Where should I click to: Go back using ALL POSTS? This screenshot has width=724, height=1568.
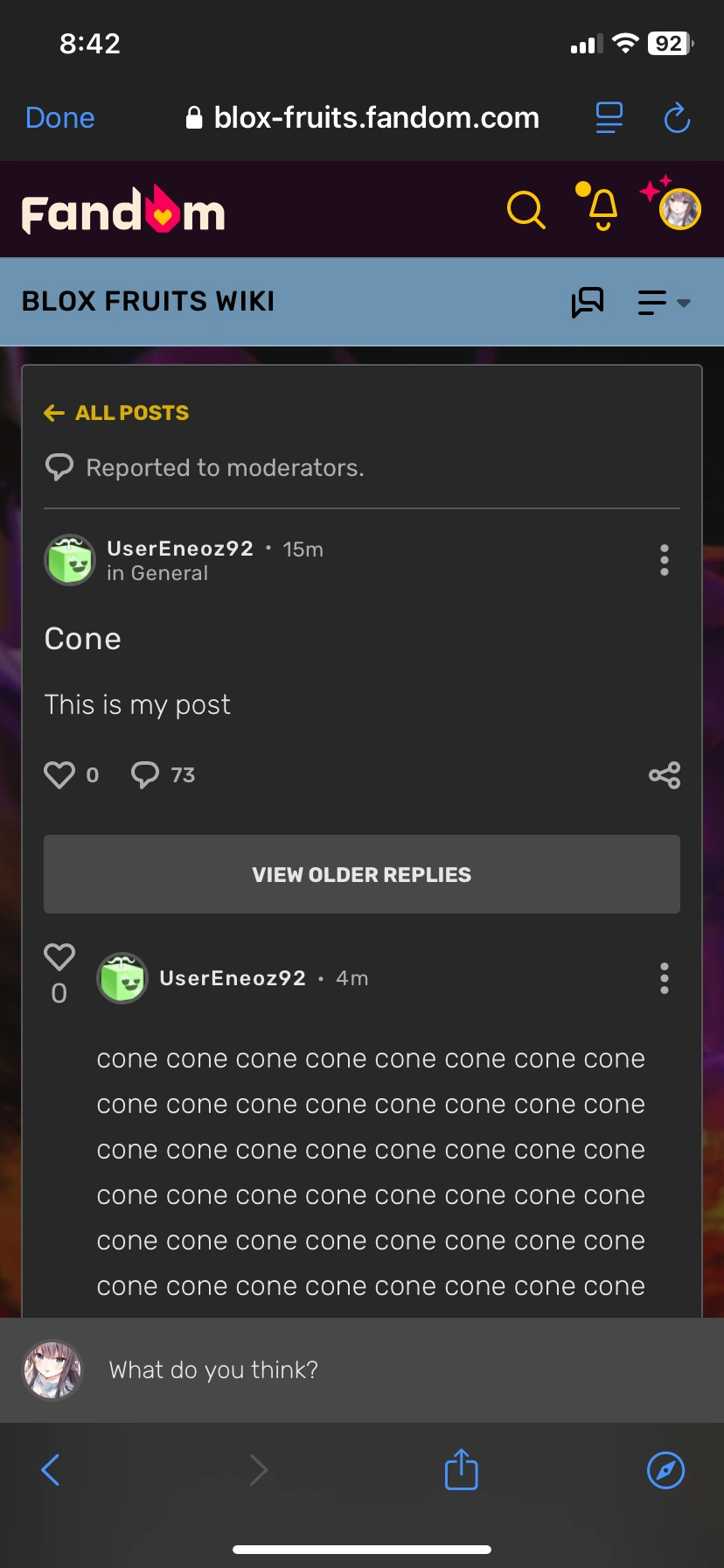115,412
